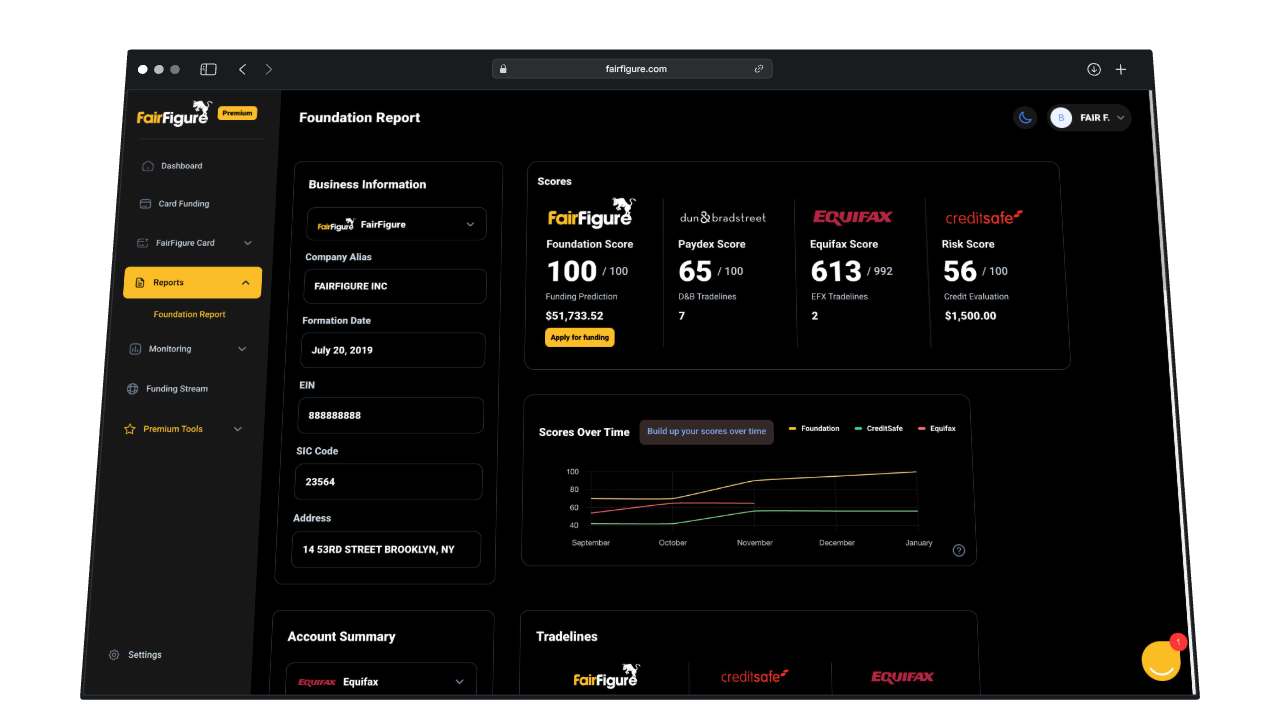Screen dimensions: 1280x720
Task: Open Settings in the sidebar
Action: [145, 655]
